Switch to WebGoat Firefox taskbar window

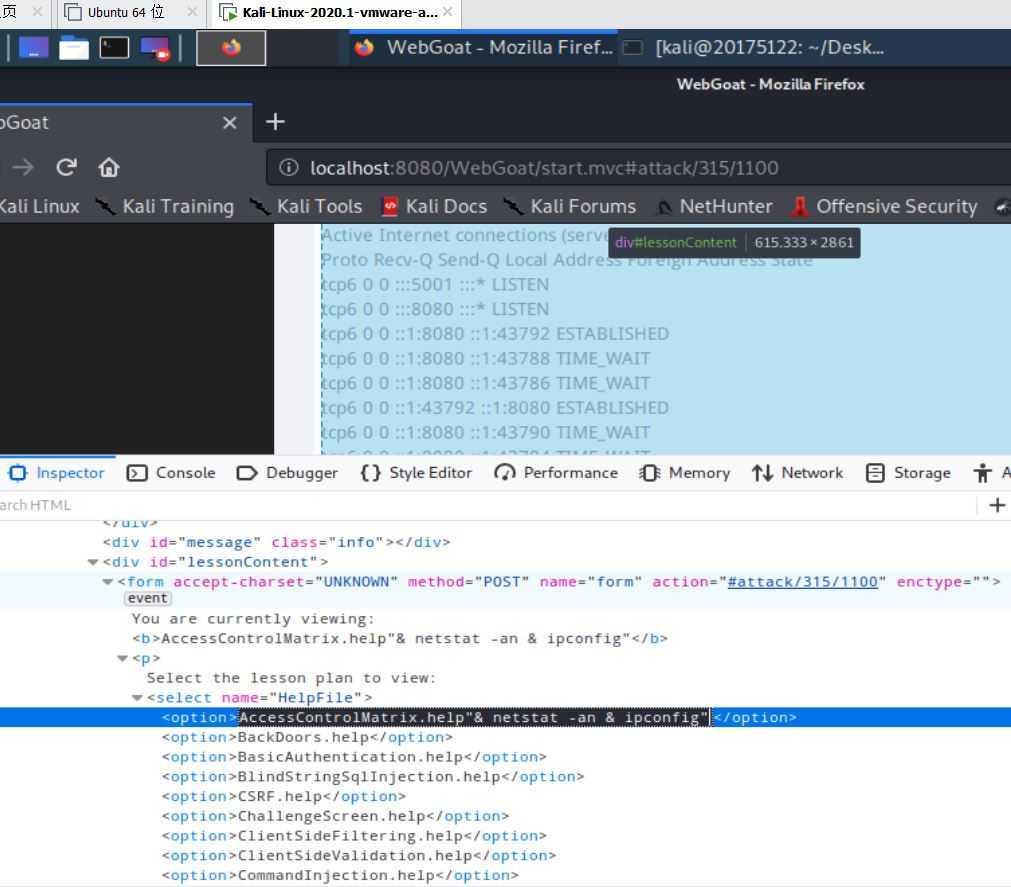pyautogui.click(x=484, y=48)
